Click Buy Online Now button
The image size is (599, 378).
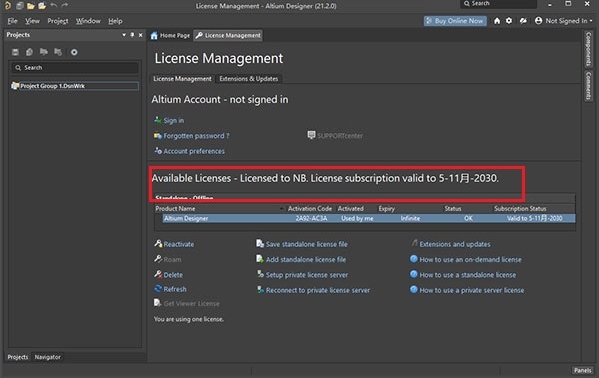coord(455,21)
